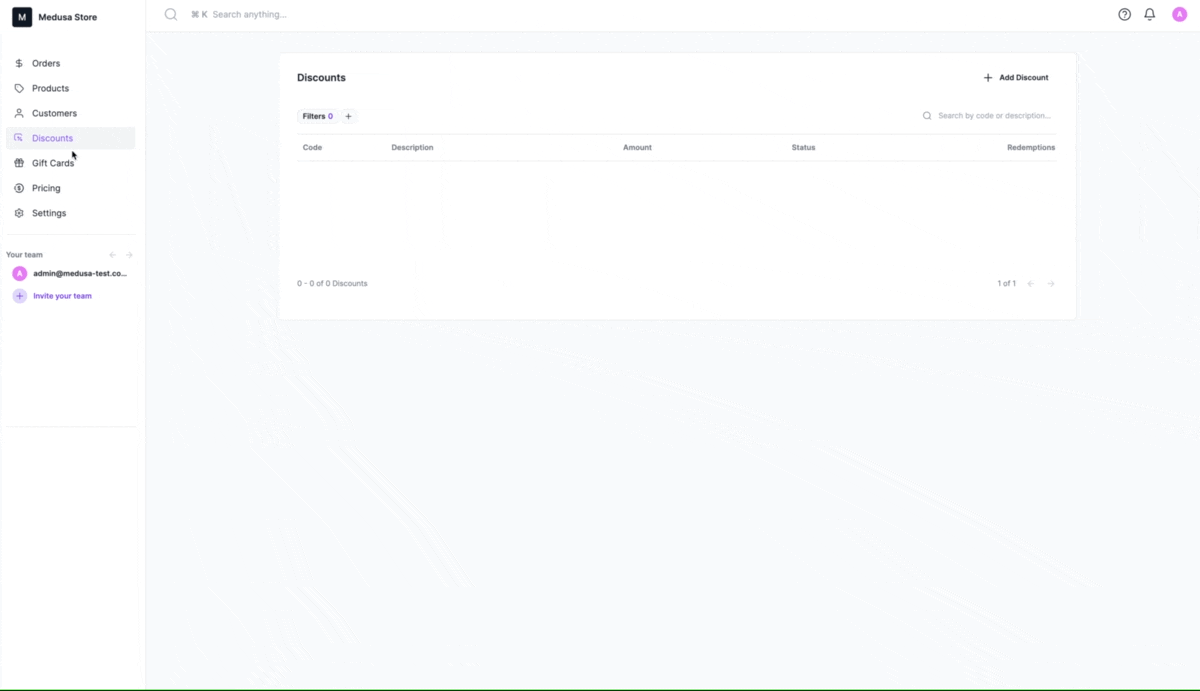Click the Discounts sidebar icon
This screenshot has width=1200, height=691.
tap(19, 138)
